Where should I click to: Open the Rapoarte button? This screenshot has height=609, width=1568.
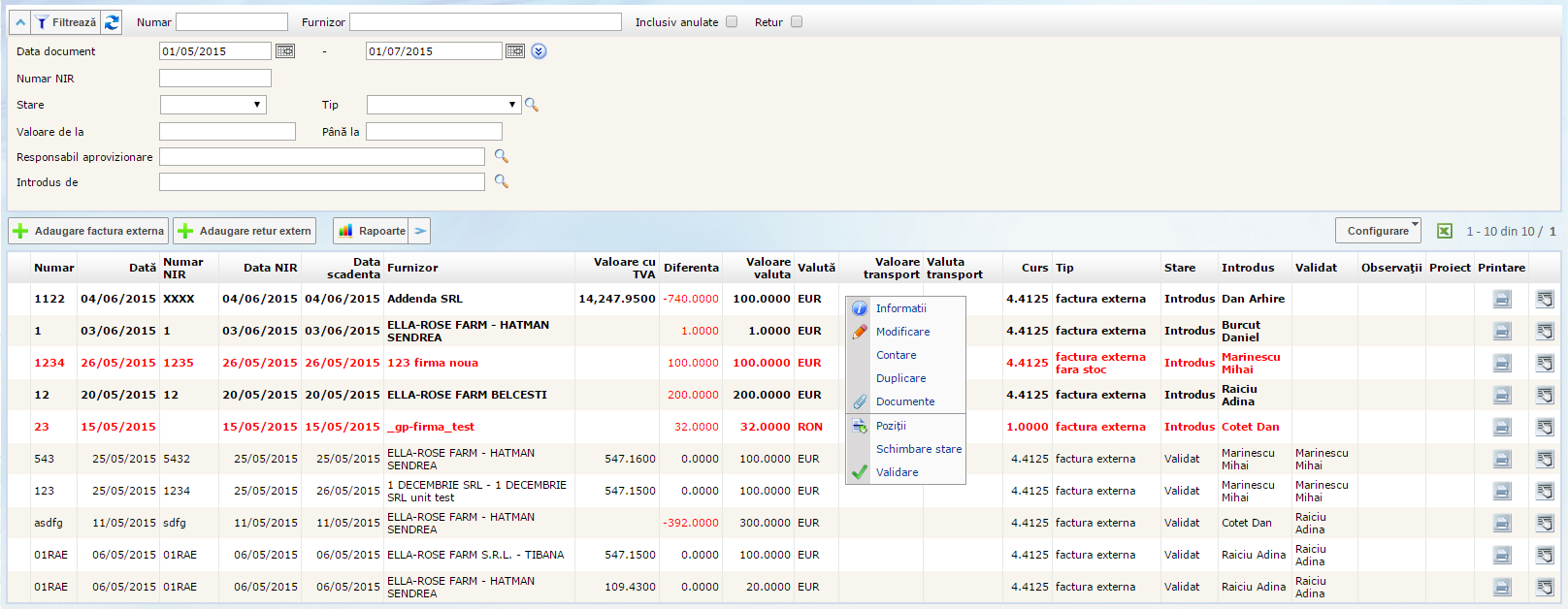pos(372,231)
